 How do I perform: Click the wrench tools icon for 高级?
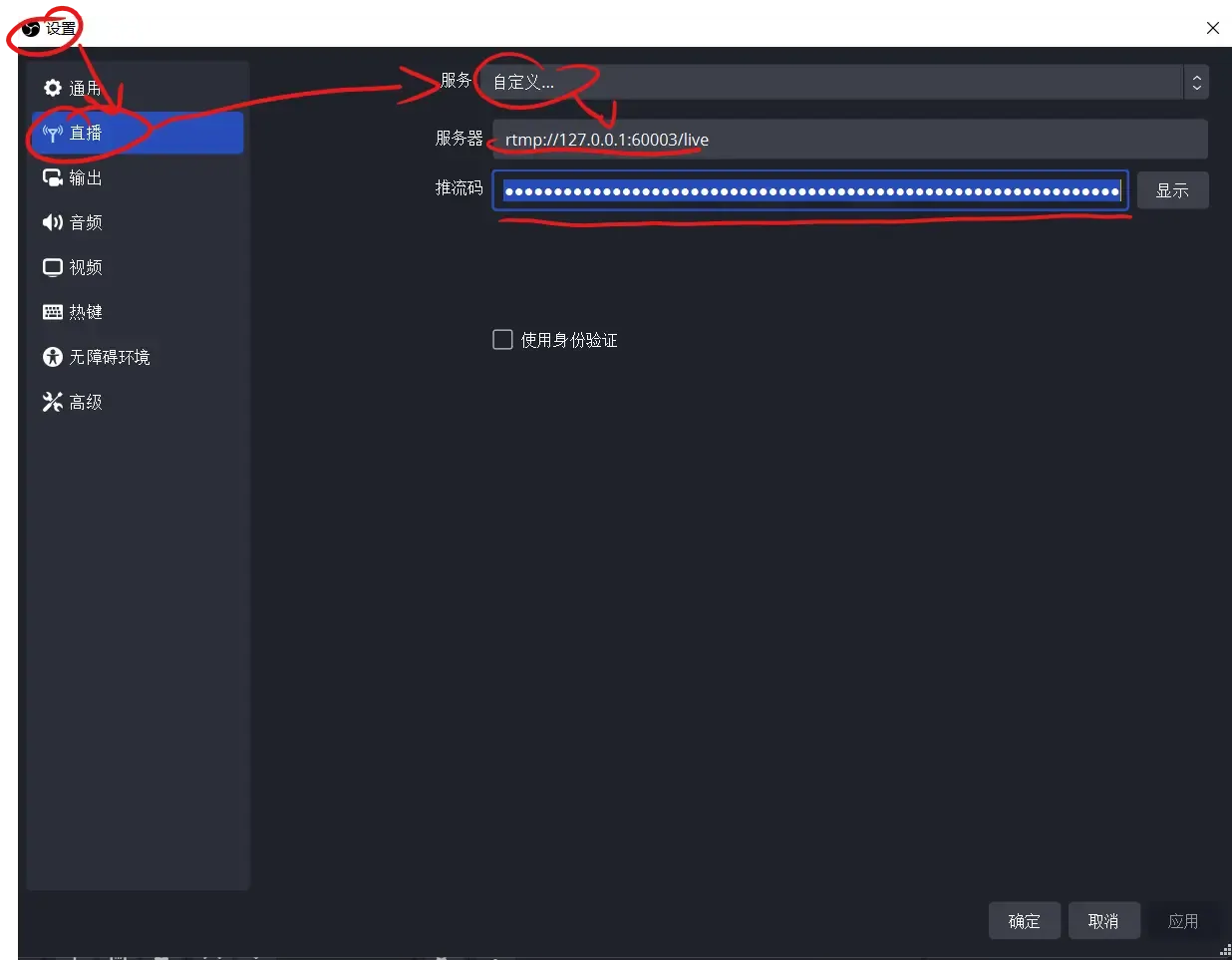(53, 402)
